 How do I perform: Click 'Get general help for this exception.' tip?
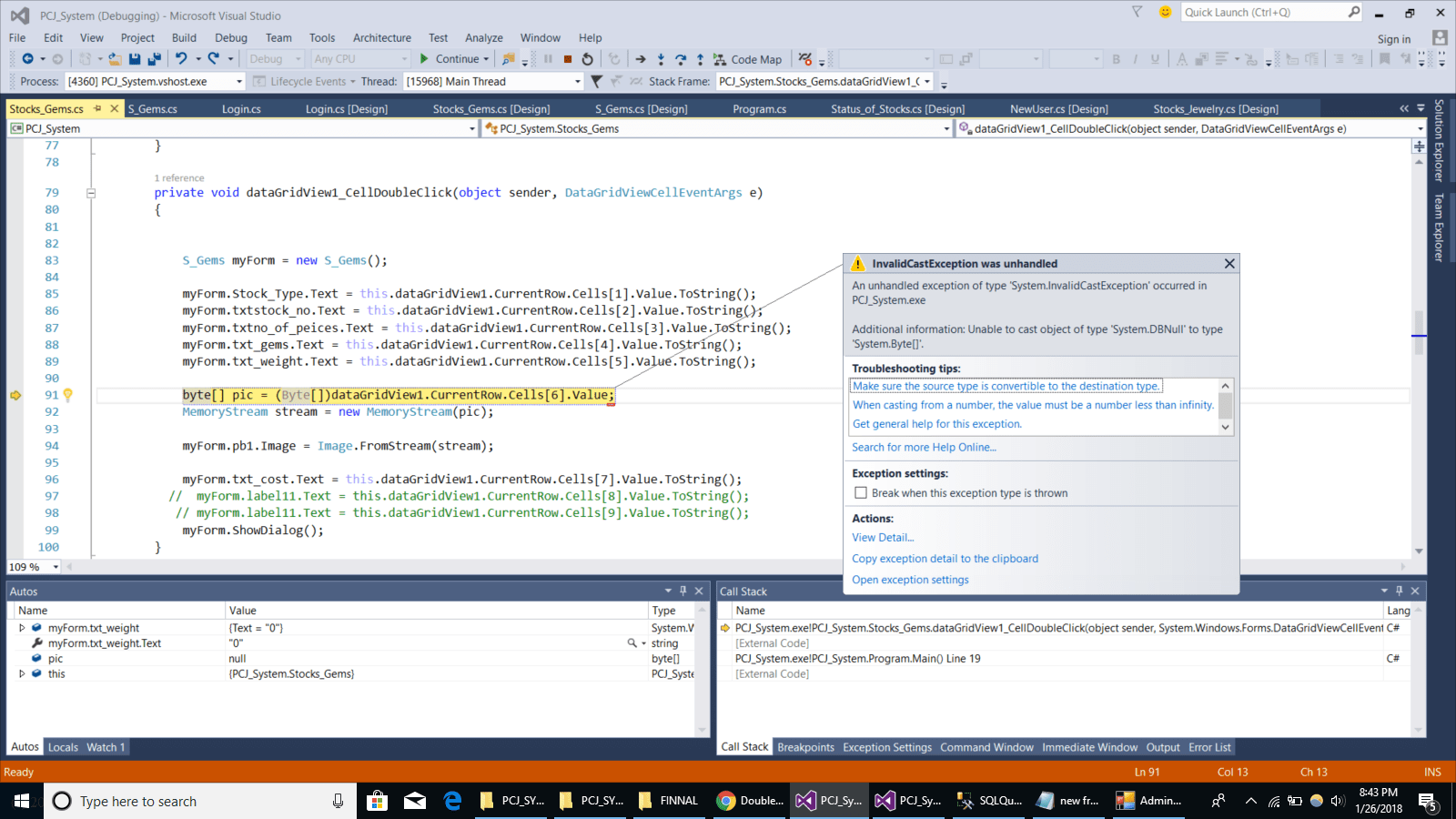pyautogui.click(x=937, y=424)
